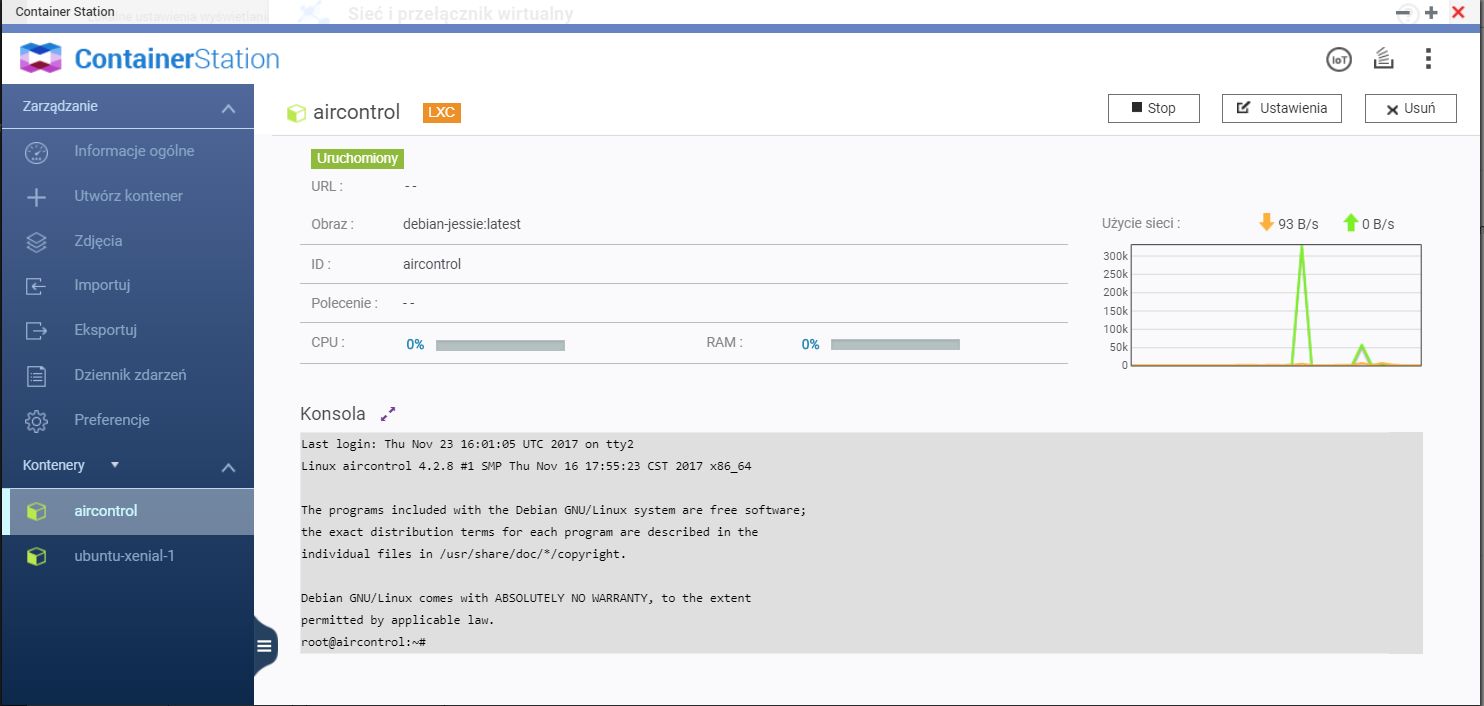
Task: Click the Eksportuj arrow icon
Action: click(36, 331)
